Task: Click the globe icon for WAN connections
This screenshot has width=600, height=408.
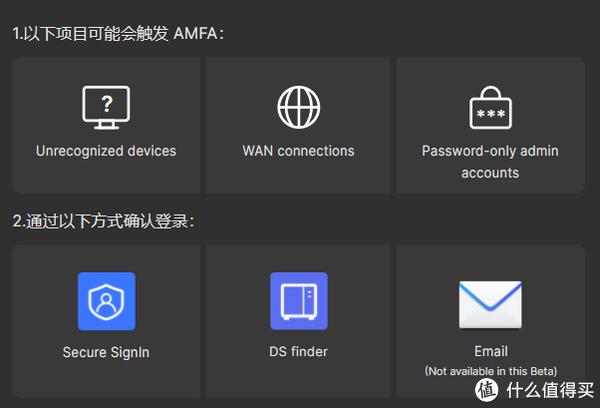Action: [x=298, y=107]
